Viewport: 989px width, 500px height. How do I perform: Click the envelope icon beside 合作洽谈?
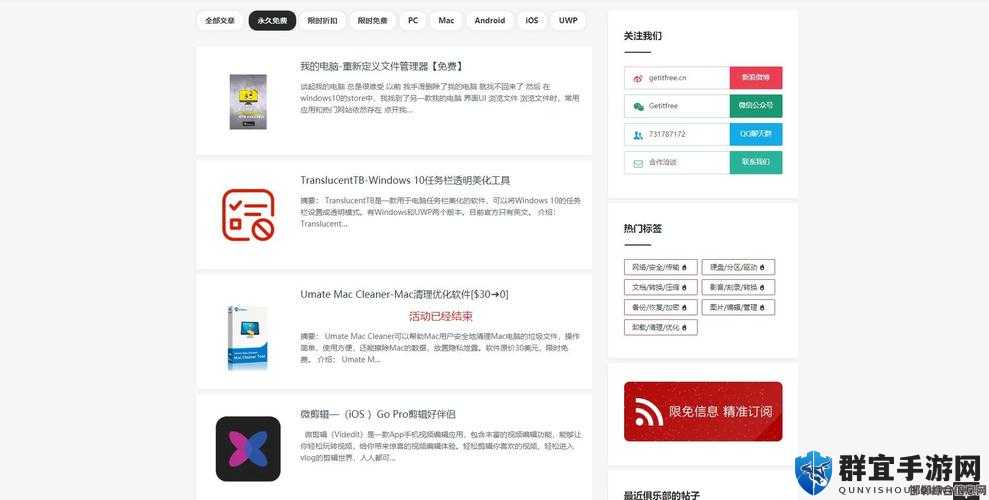pyautogui.click(x=638, y=163)
